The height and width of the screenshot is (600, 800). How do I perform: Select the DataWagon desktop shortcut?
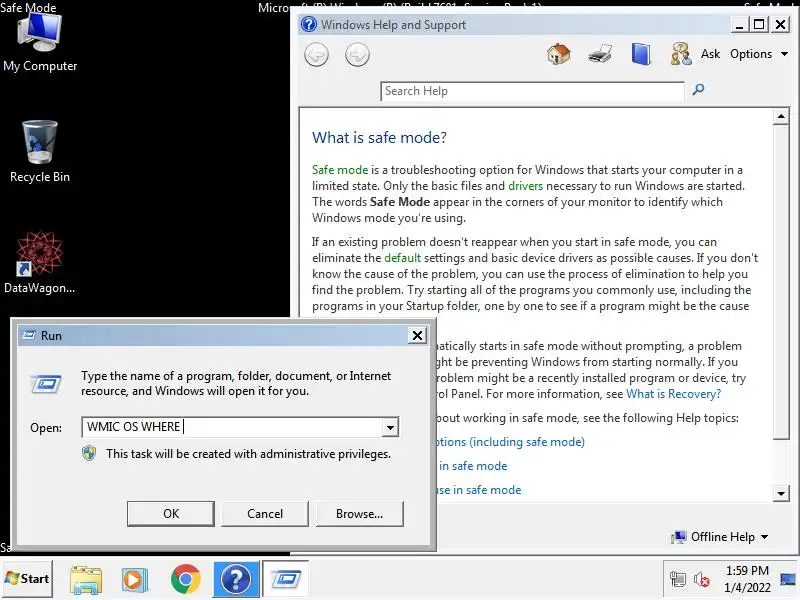click(40, 262)
